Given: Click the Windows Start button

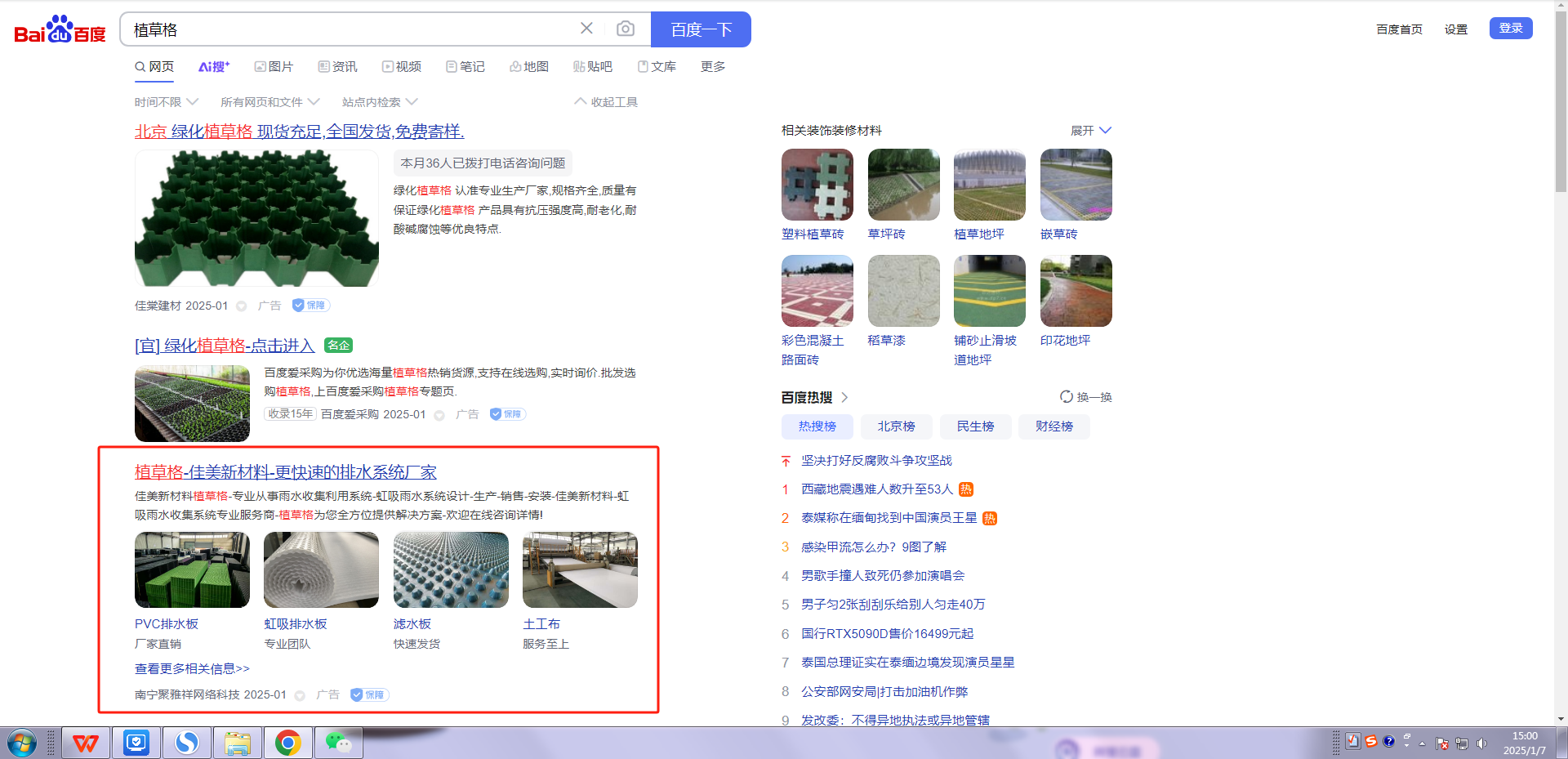Looking at the screenshot, I should tap(22, 743).
